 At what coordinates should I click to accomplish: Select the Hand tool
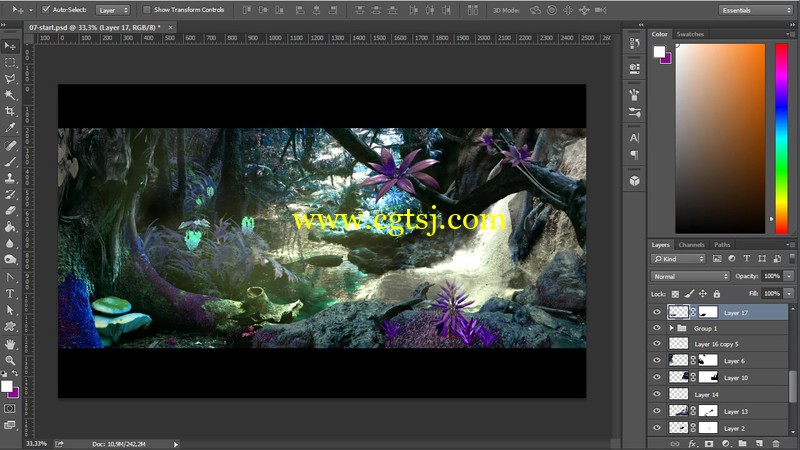point(10,344)
